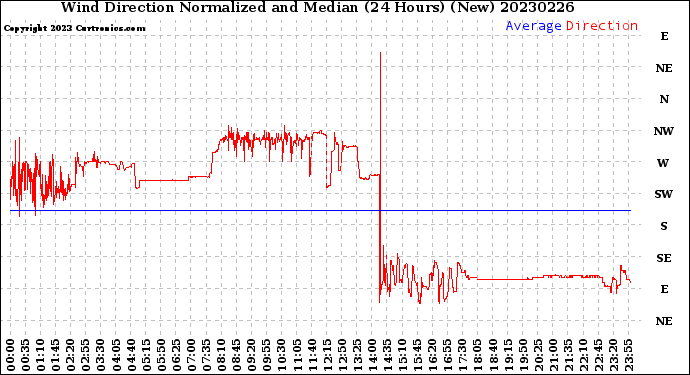The width and height of the screenshot is (690, 375).
Task: Click the 11:40 time axis label
Action: click(x=312, y=355)
